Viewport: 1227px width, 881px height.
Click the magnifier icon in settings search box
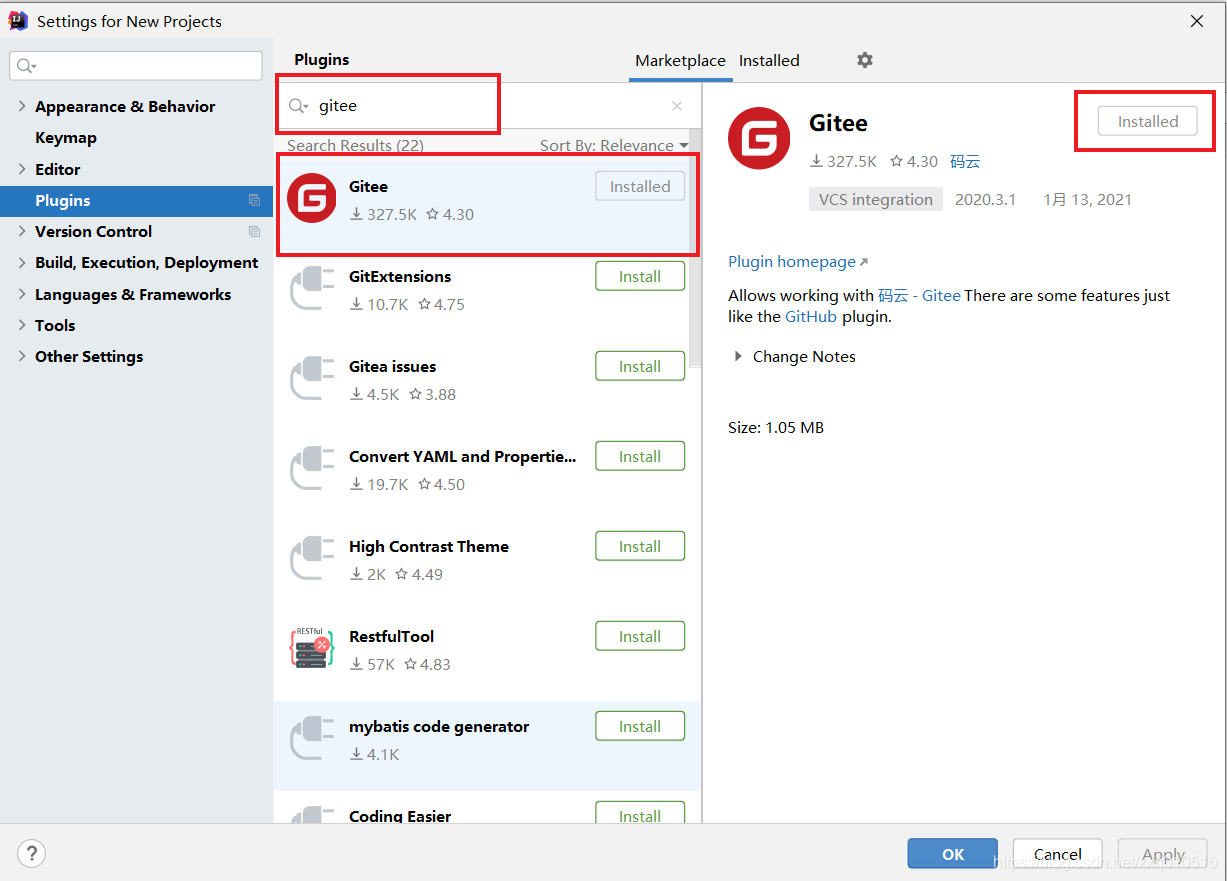[25, 66]
